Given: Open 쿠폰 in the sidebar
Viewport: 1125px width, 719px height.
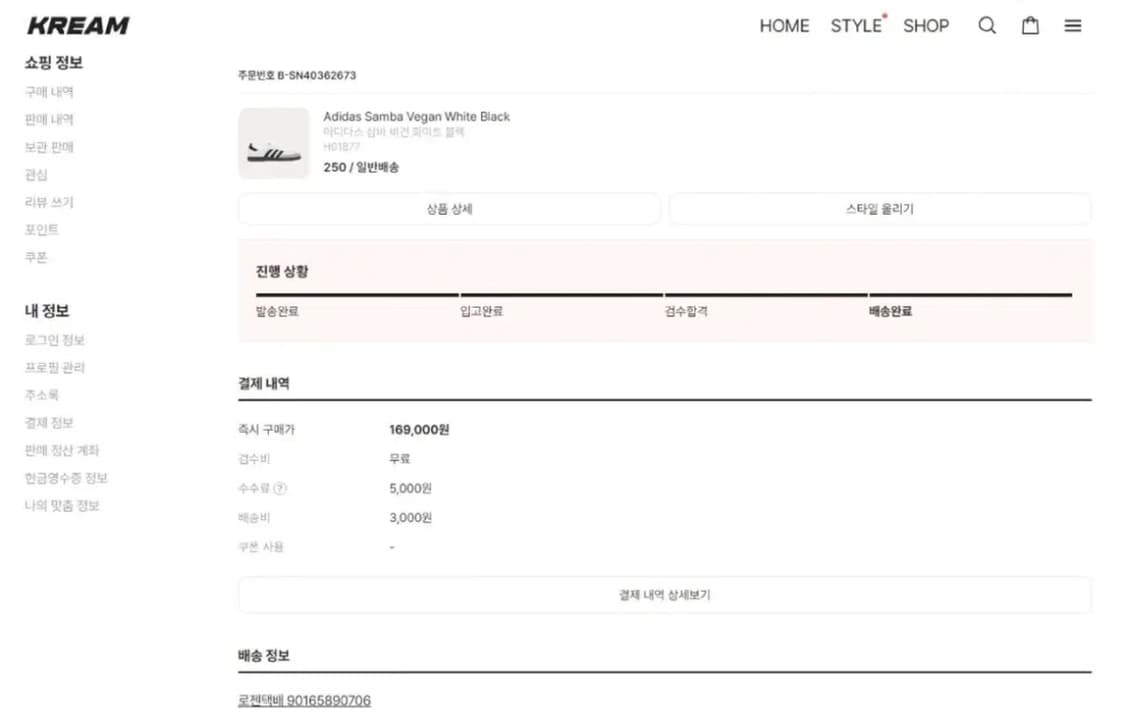Looking at the screenshot, I should [37, 257].
